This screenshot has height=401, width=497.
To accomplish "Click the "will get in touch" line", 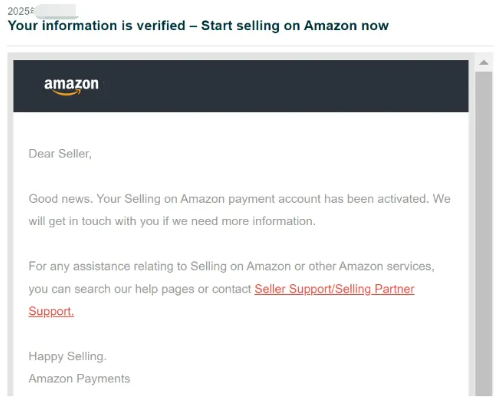I will (x=172, y=221).
